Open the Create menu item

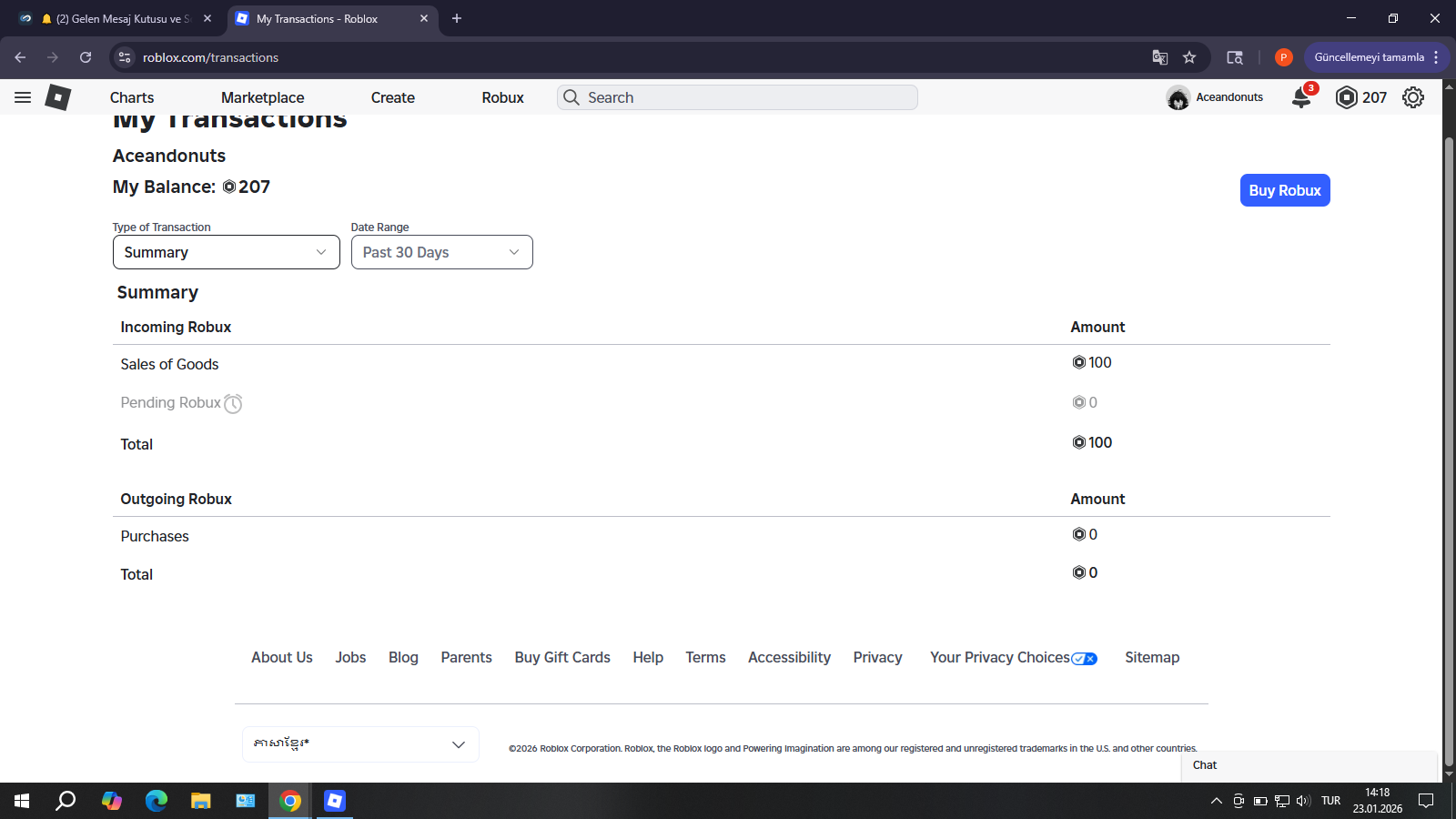pos(393,97)
